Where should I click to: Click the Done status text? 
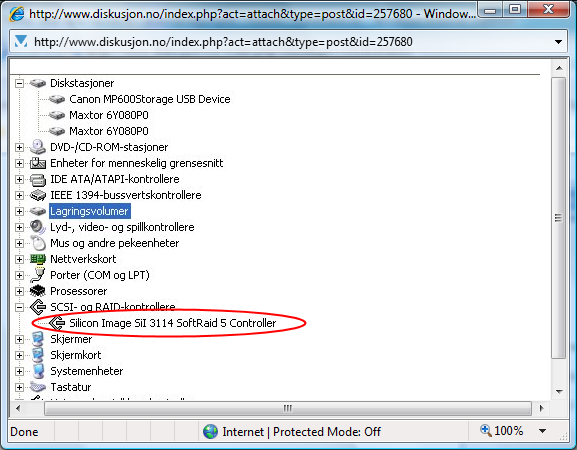(x=24, y=432)
